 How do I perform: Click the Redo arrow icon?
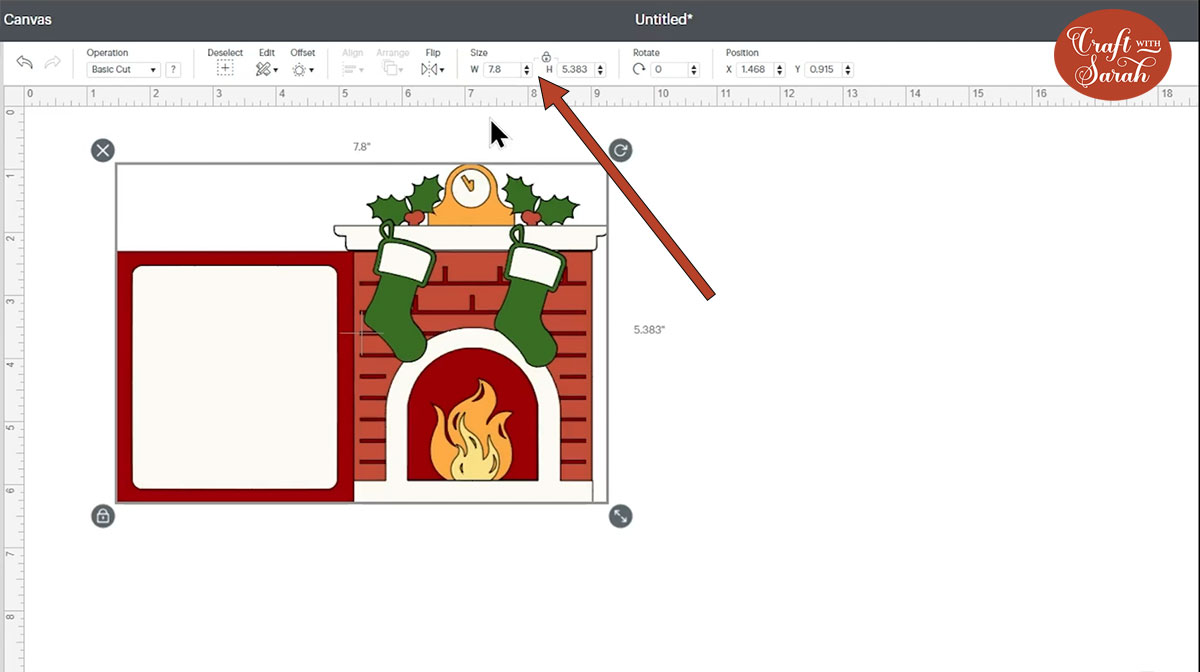(52, 62)
